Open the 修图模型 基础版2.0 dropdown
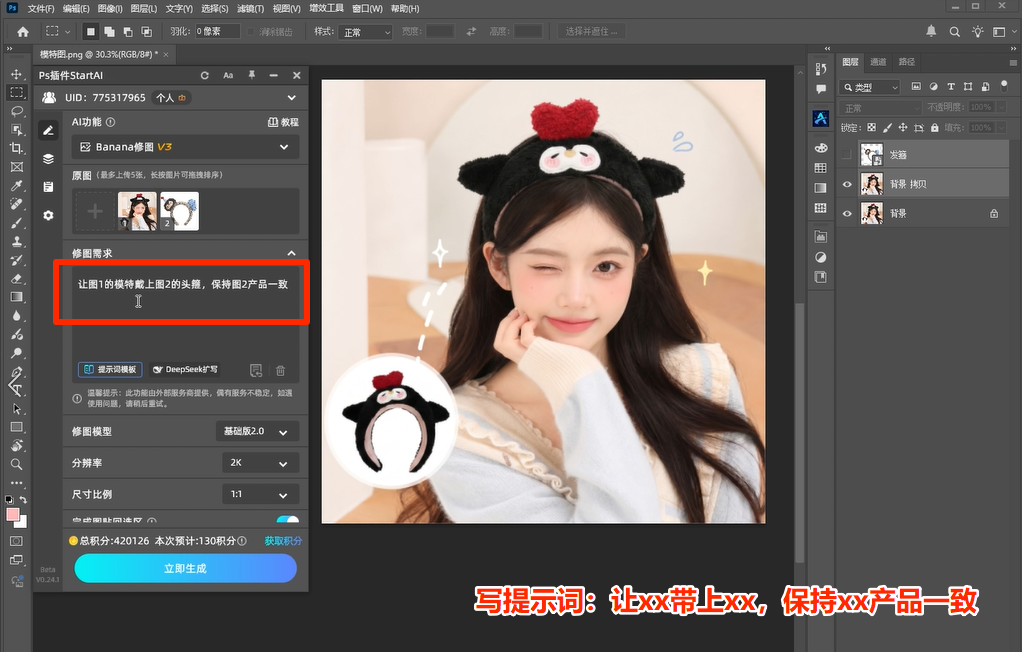 pyautogui.click(x=257, y=432)
